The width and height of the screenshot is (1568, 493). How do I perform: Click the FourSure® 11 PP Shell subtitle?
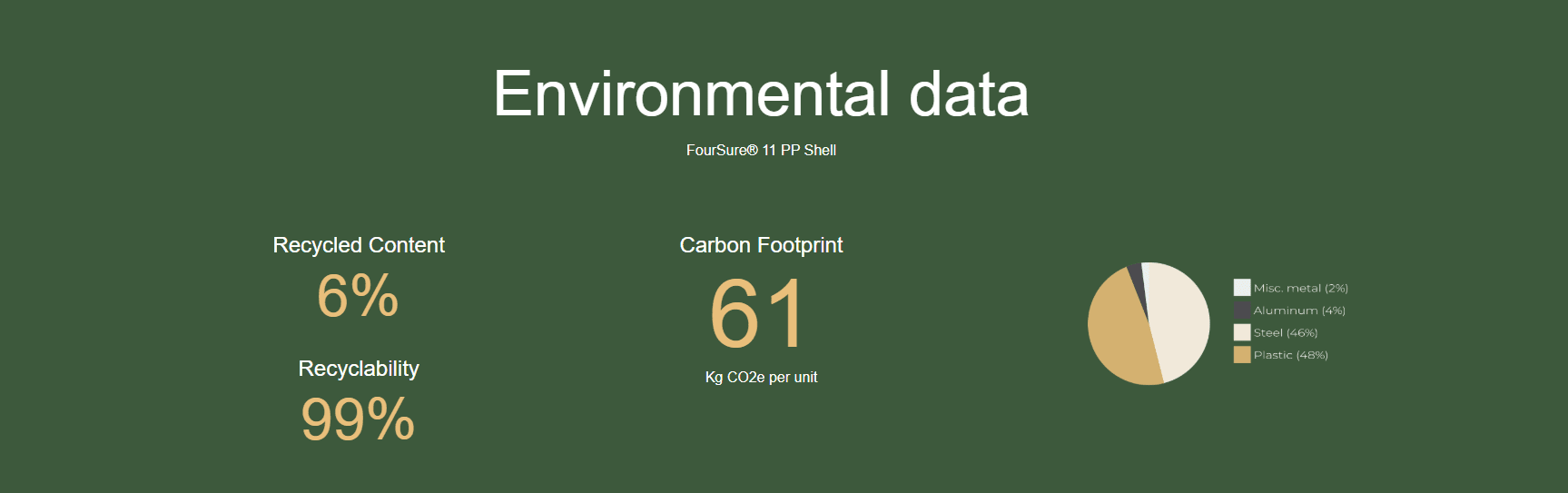pyautogui.click(x=761, y=151)
